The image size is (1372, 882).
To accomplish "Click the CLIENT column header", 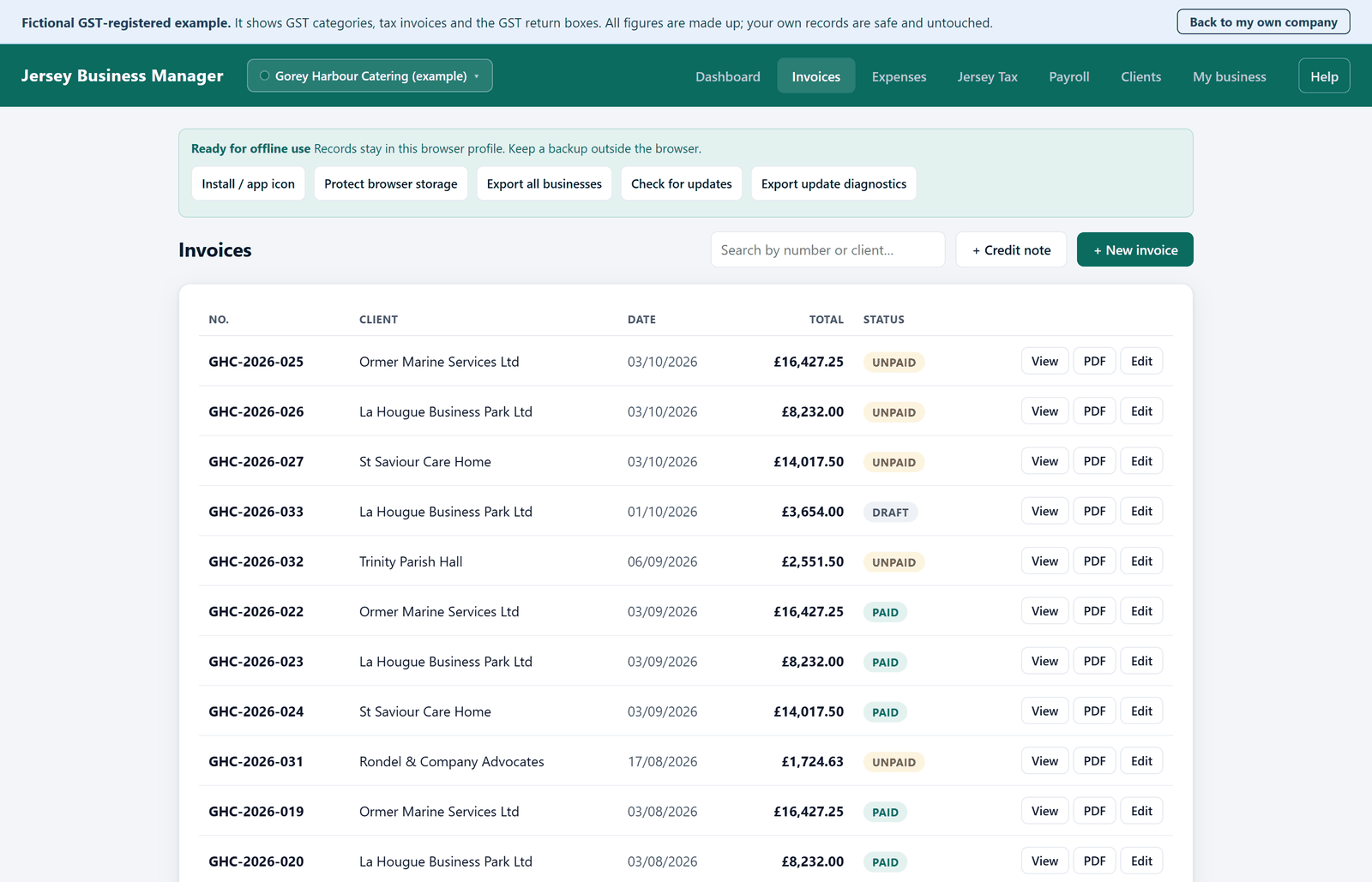I will 378,319.
